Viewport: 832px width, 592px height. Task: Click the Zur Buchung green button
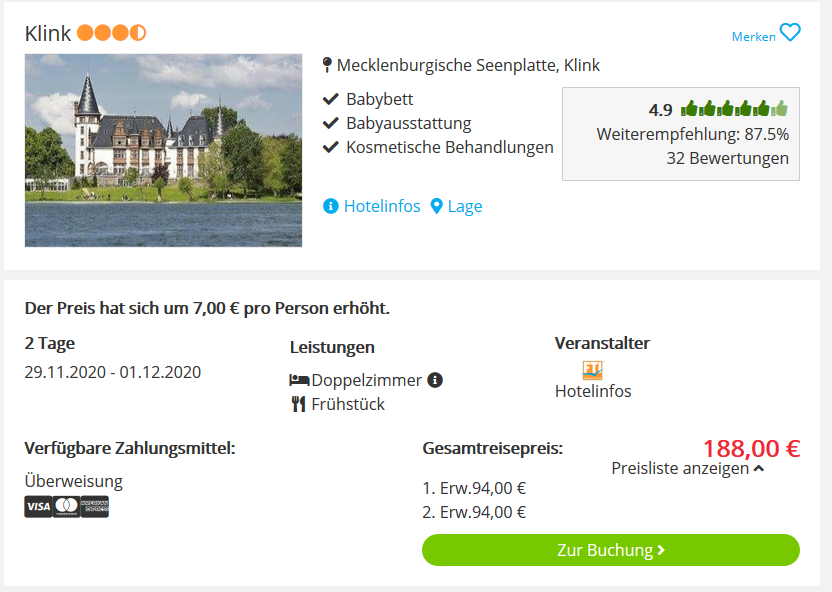pyautogui.click(x=611, y=550)
